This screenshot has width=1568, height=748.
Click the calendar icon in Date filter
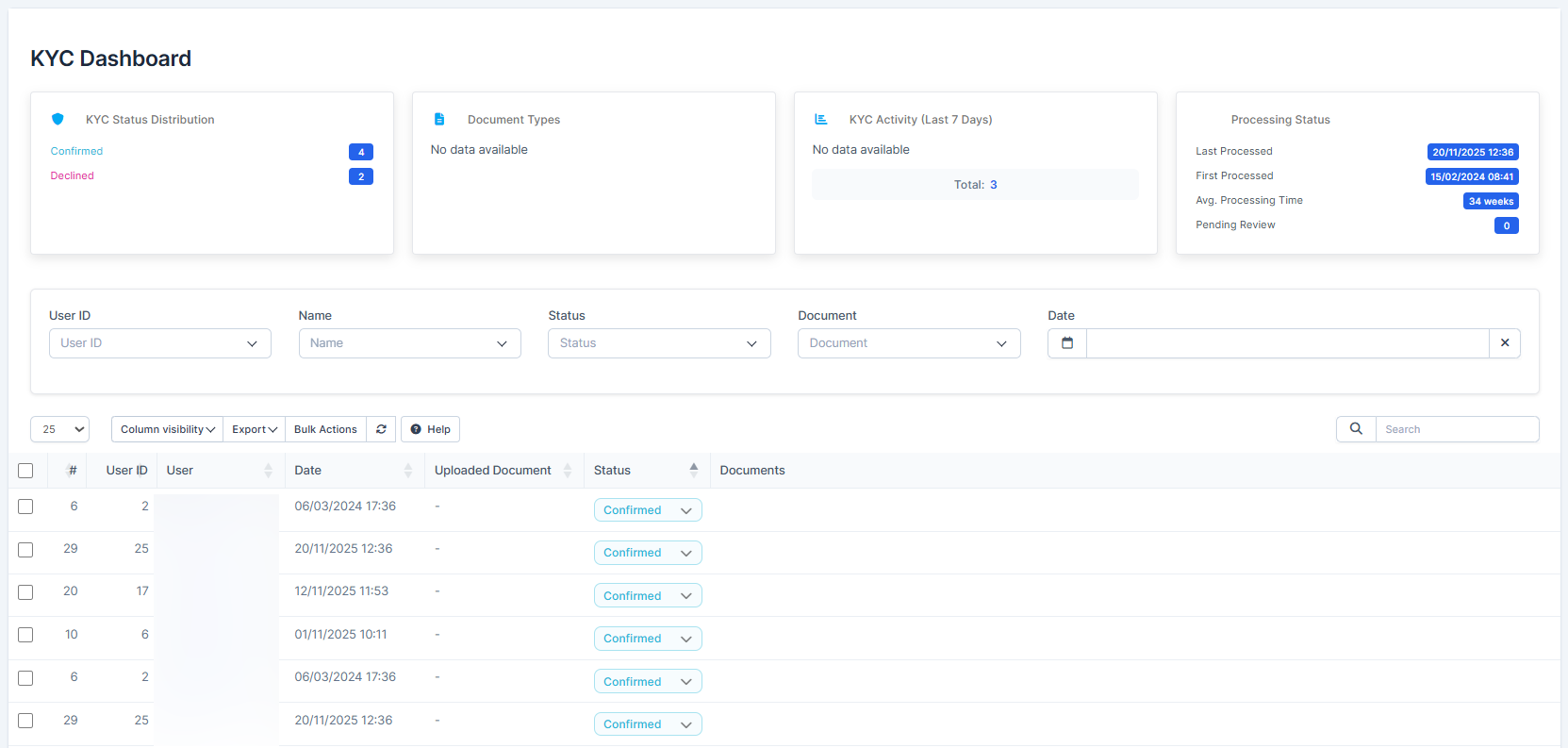pyautogui.click(x=1067, y=343)
